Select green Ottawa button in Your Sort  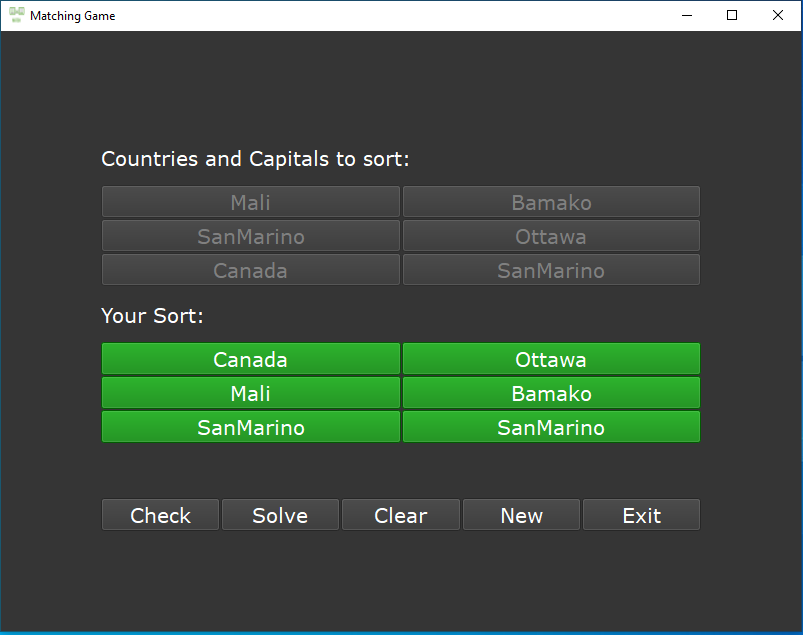click(x=551, y=359)
